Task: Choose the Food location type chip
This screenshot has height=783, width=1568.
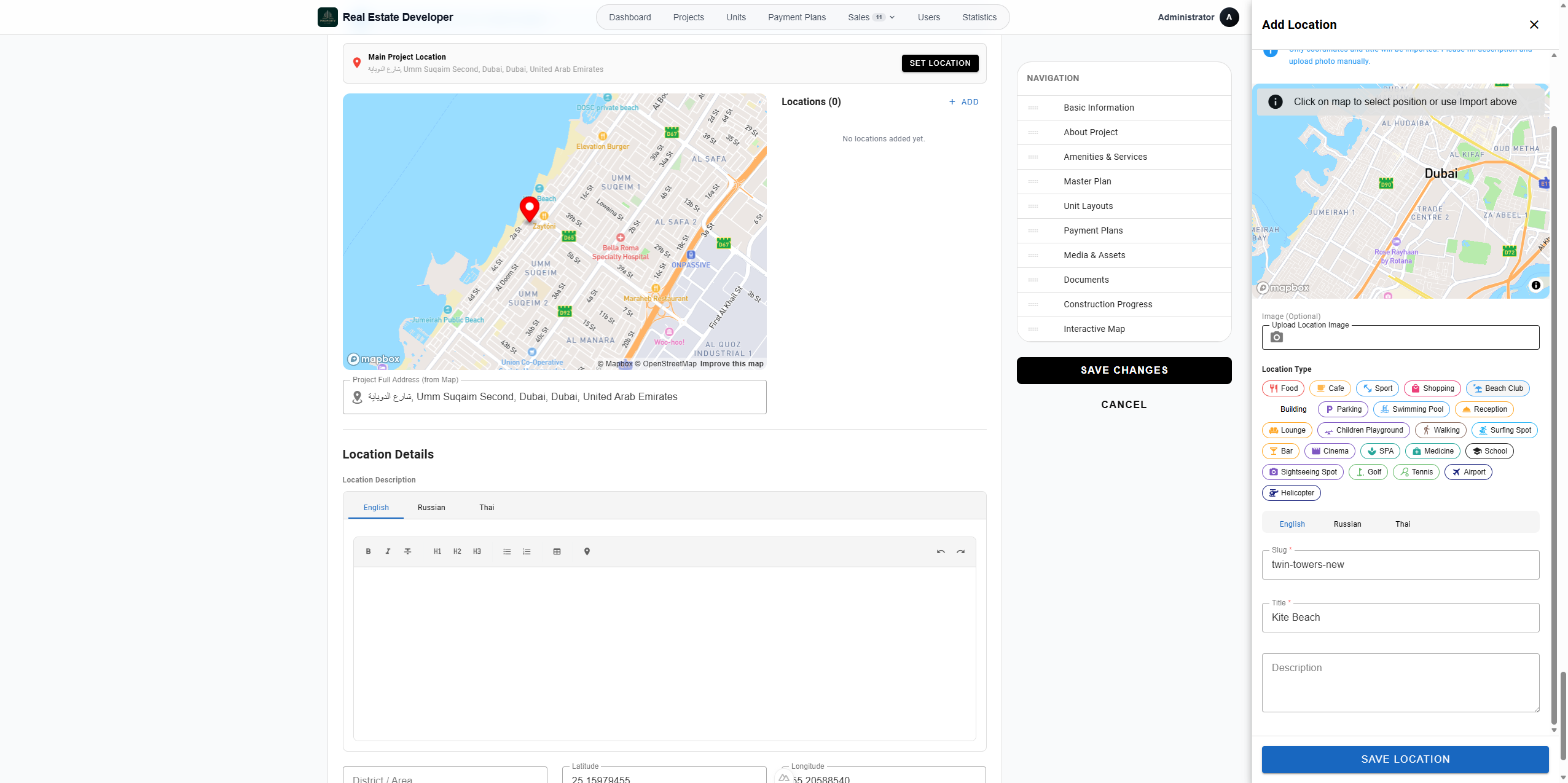Action: point(1283,388)
